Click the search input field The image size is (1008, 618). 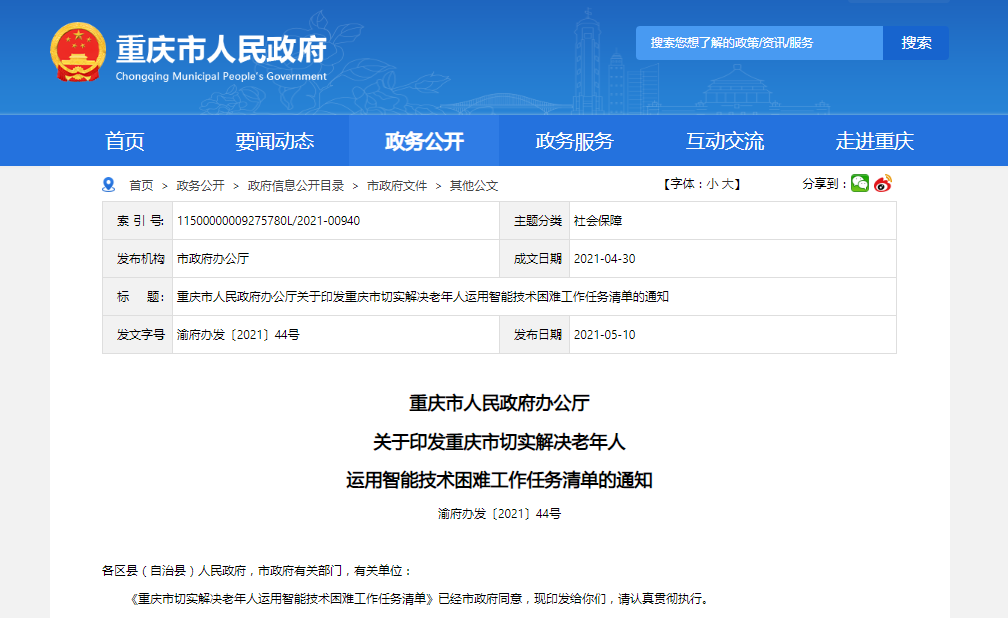759,43
